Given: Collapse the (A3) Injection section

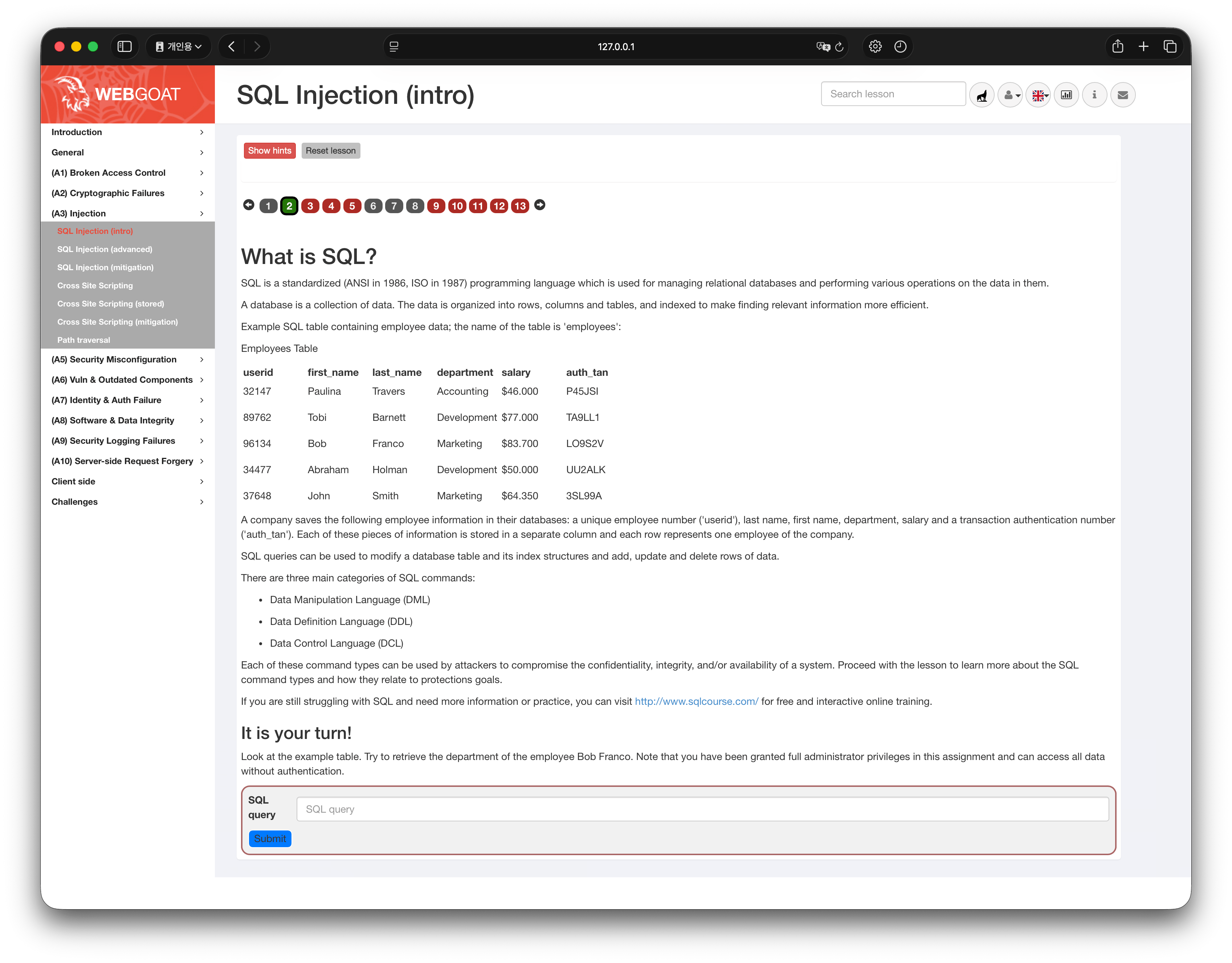Looking at the screenshot, I should point(127,213).
